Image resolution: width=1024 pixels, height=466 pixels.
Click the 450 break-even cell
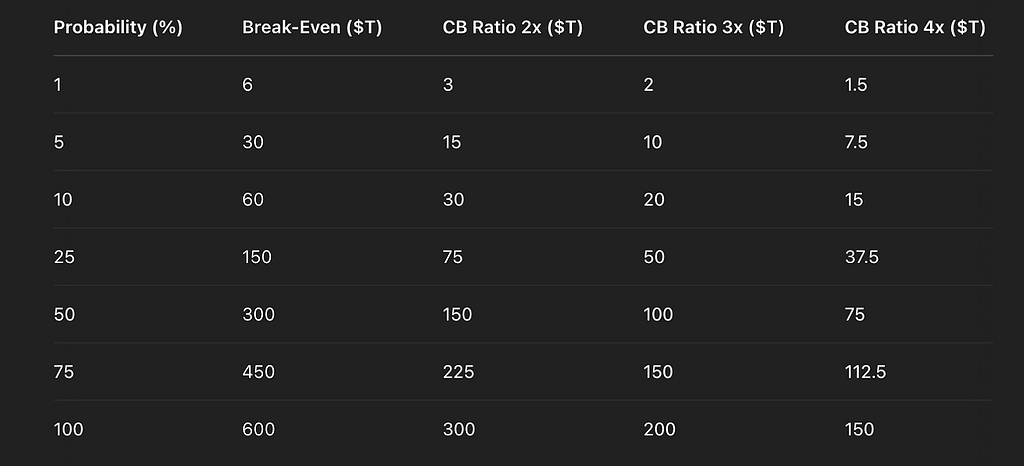point(259,372)
